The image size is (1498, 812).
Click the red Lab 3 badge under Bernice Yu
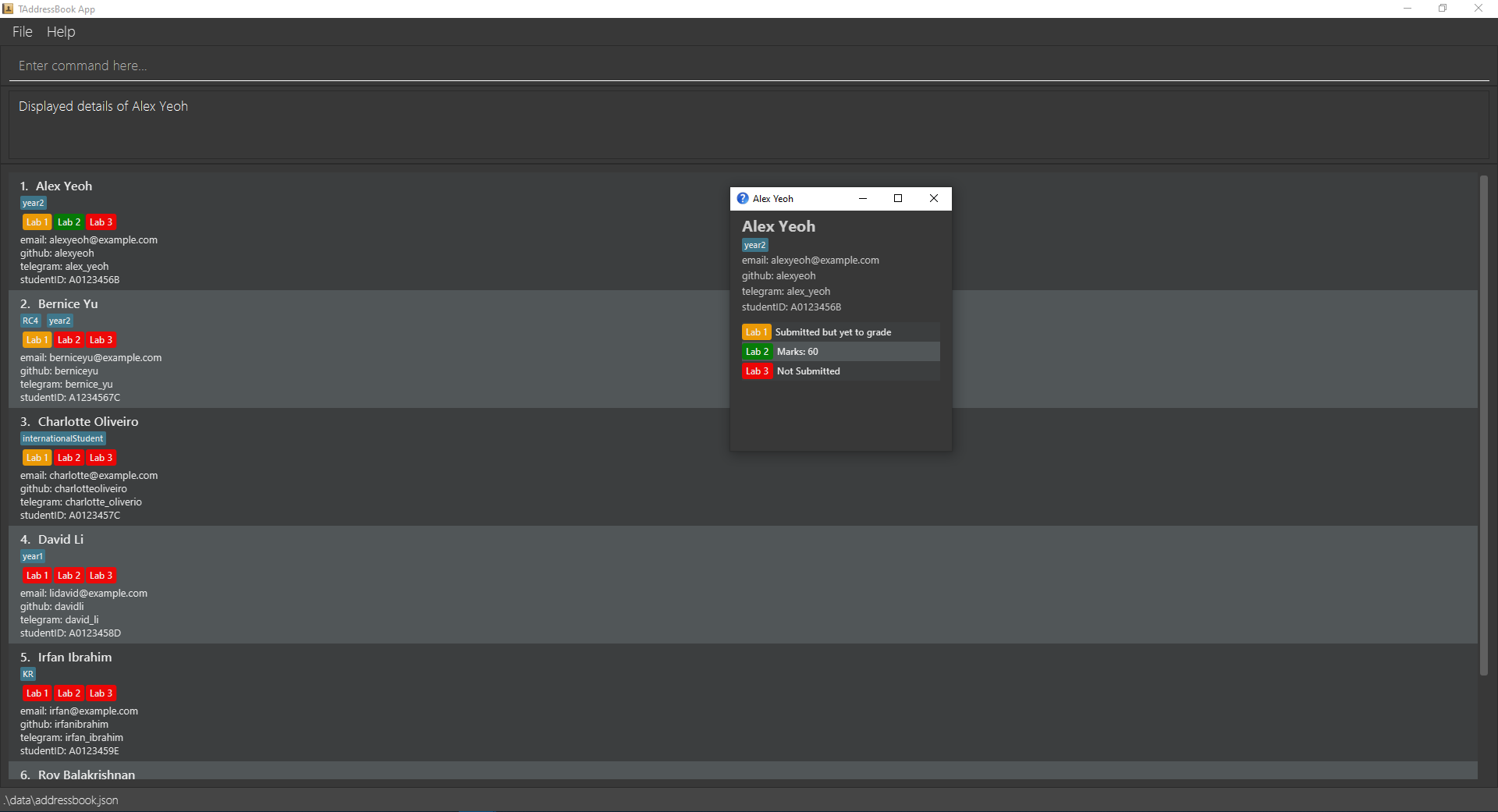101,340
